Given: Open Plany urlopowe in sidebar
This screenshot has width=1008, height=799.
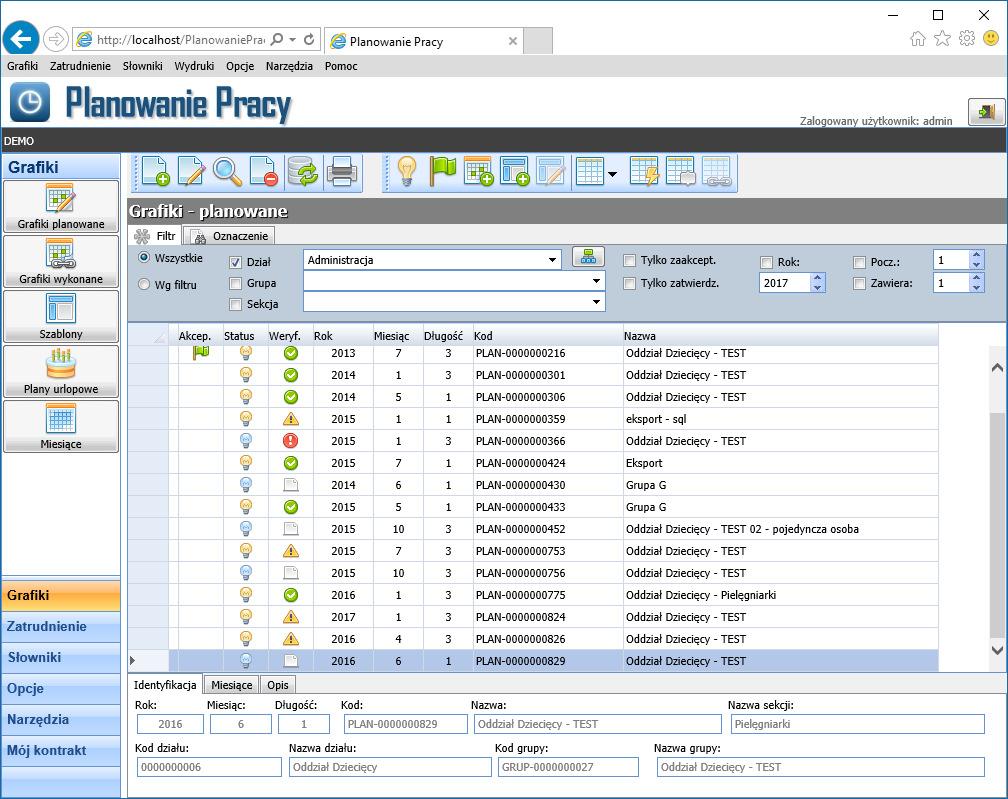Looking at the screenshot, I should coord(61,371).
